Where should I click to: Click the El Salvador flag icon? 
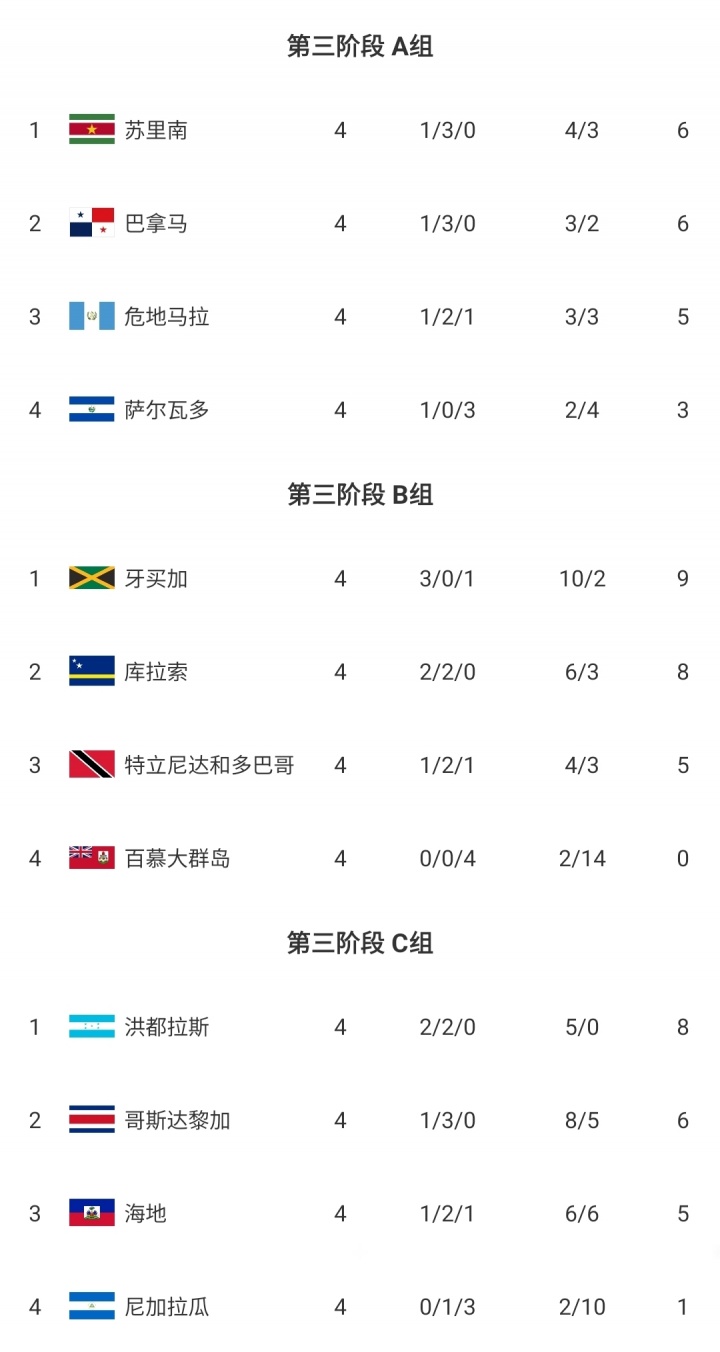(x=92, y=409)
